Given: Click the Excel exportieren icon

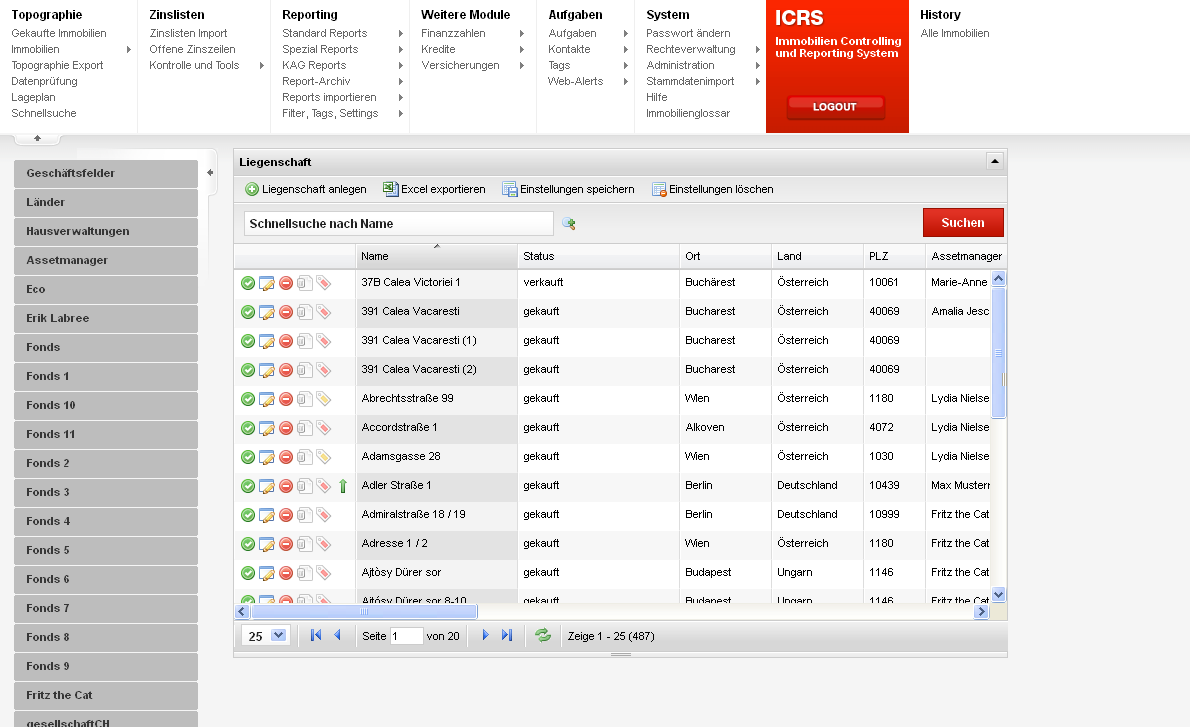Looking at the screenshot, I should [x=392, y=189].
